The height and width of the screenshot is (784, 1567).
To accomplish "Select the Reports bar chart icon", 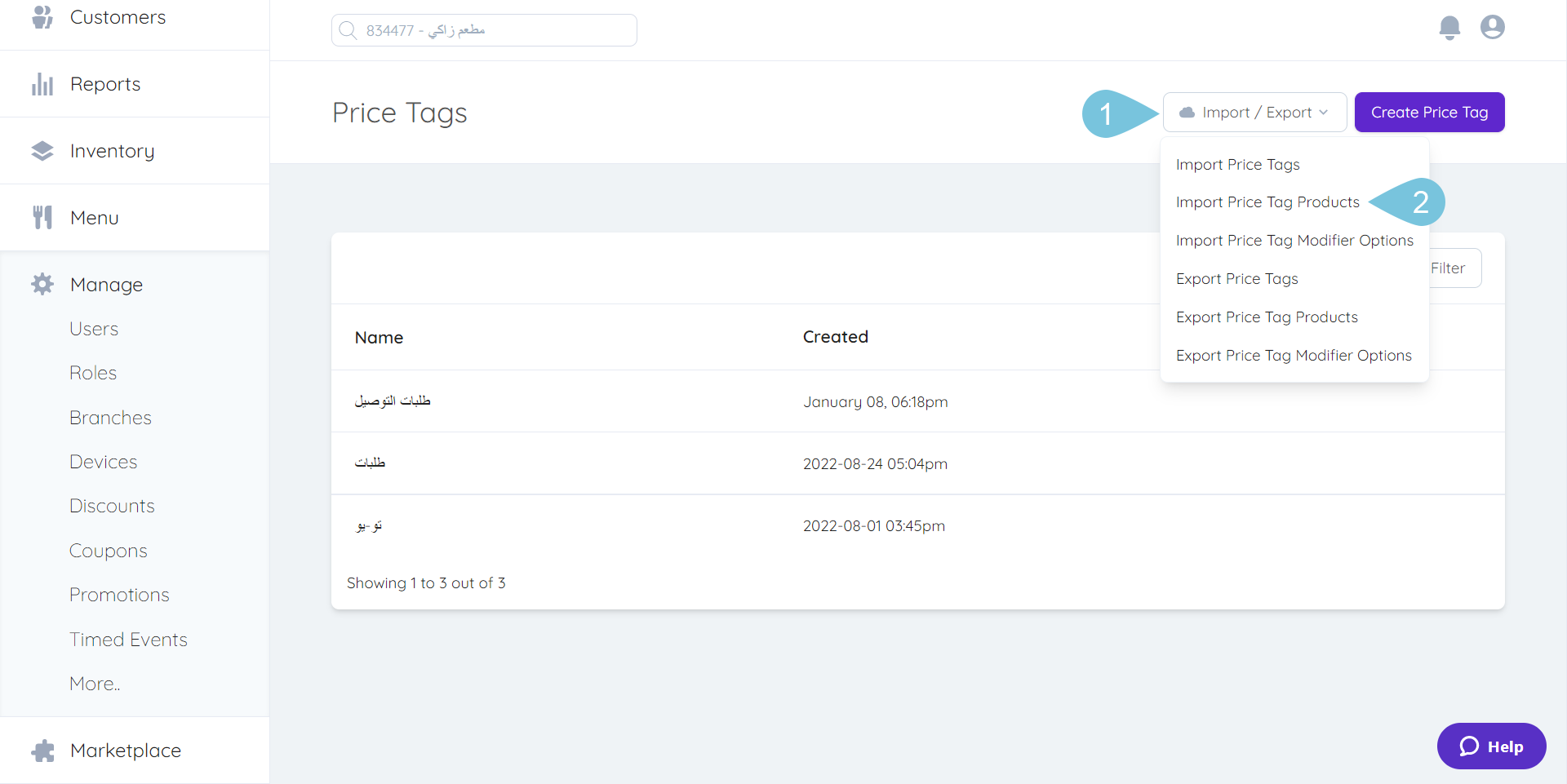I will click(42, 83).
